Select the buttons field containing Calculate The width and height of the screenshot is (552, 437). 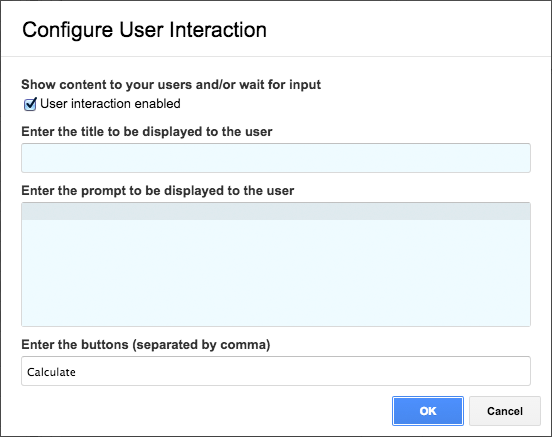coord(276,371)
